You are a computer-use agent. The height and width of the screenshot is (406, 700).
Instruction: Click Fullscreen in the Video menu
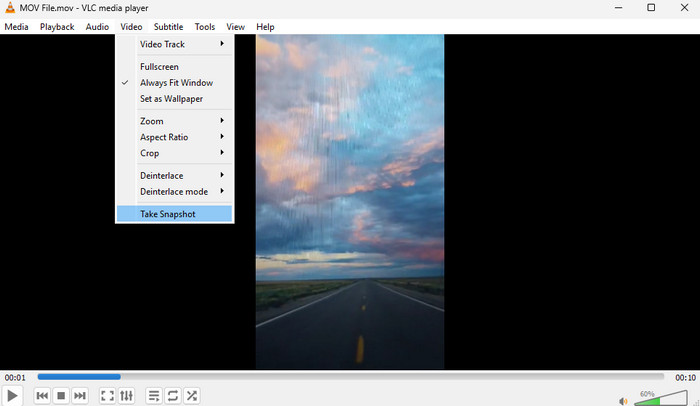coord(160,67)
